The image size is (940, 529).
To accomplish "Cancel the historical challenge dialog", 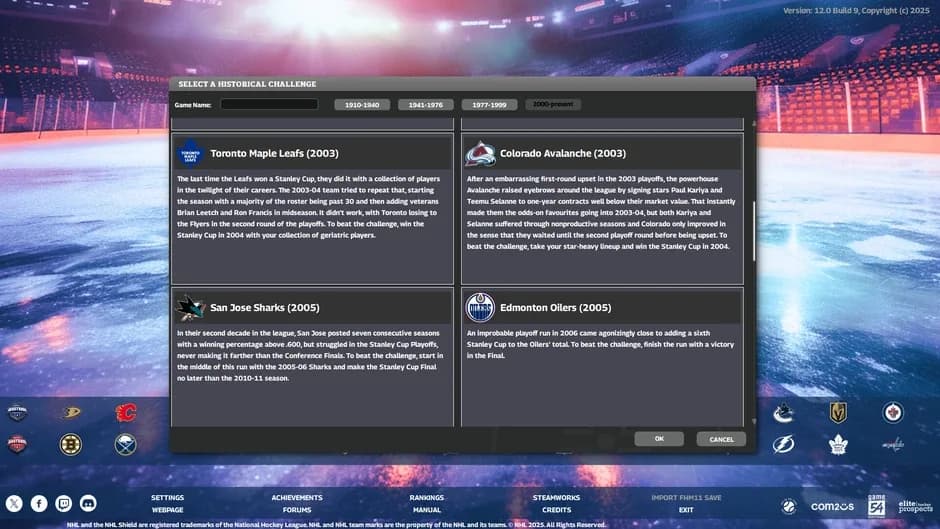I will (x=721, y=439).
